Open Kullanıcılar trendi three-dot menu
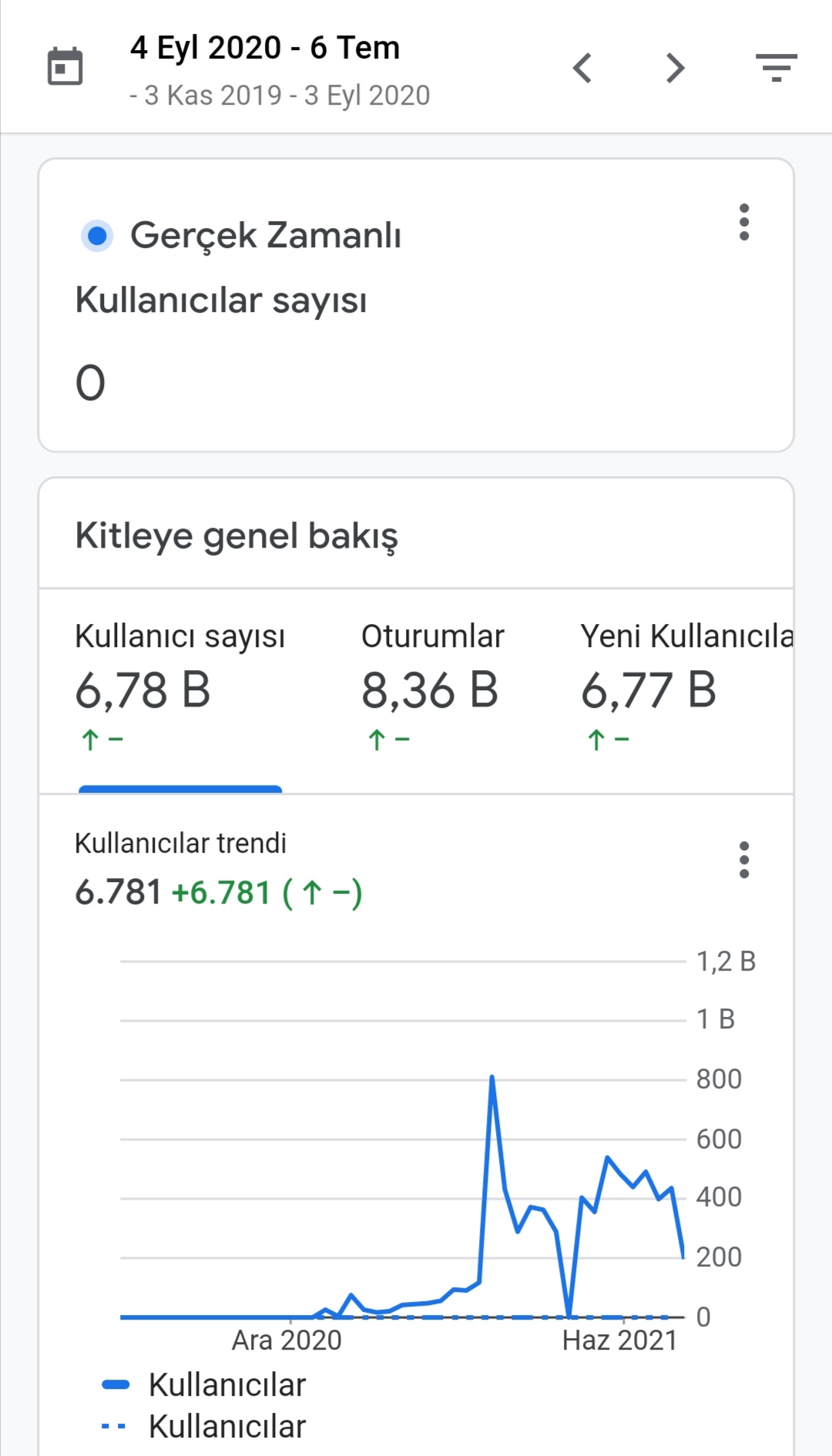The width and height of the screenshot is (832, 1456). 743,860
